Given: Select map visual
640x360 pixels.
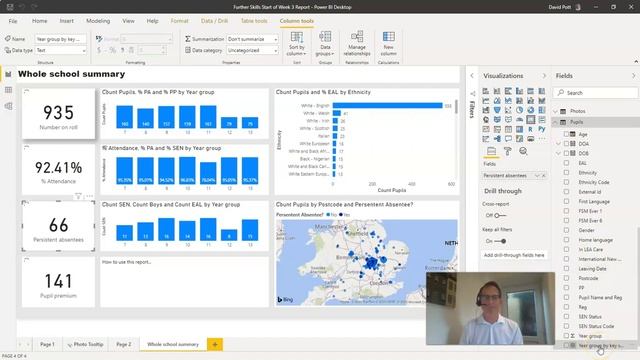Looking at the screenshot, I should click(x=486, y=120).
